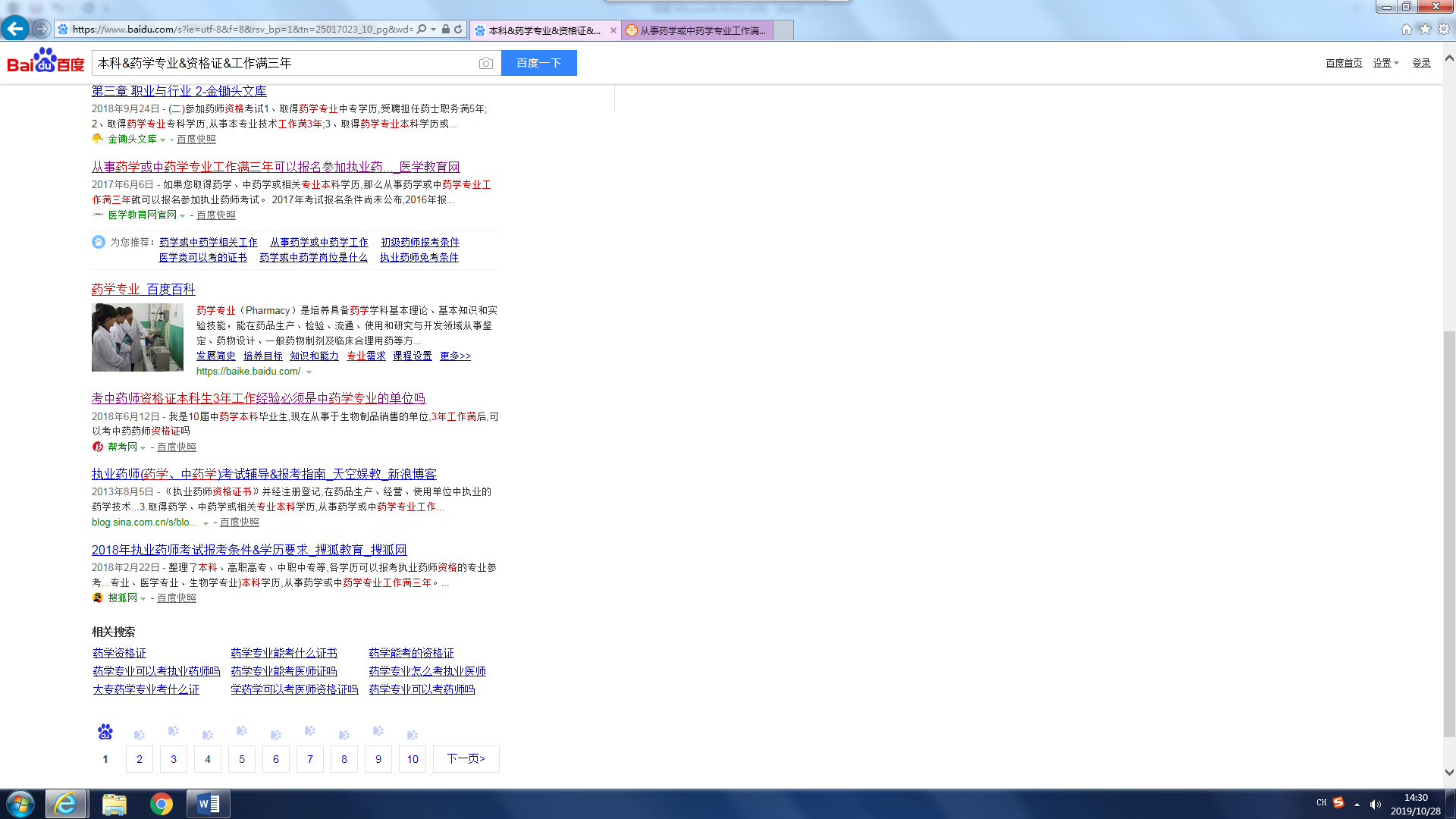Launch Chrome from the taskbar
Screen dimensions: 1456x819
point(161,804)
